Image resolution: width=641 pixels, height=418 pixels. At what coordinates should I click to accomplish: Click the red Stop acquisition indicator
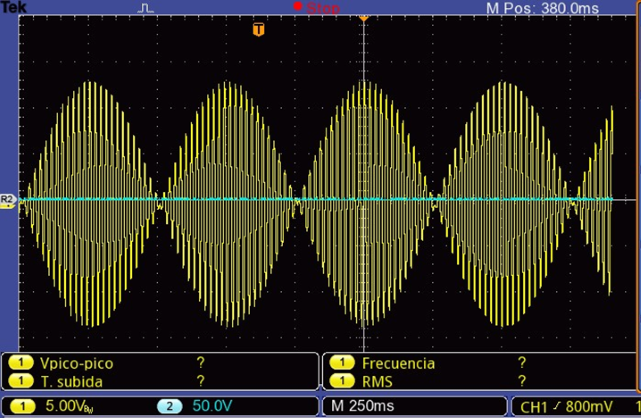coord(316,8)
